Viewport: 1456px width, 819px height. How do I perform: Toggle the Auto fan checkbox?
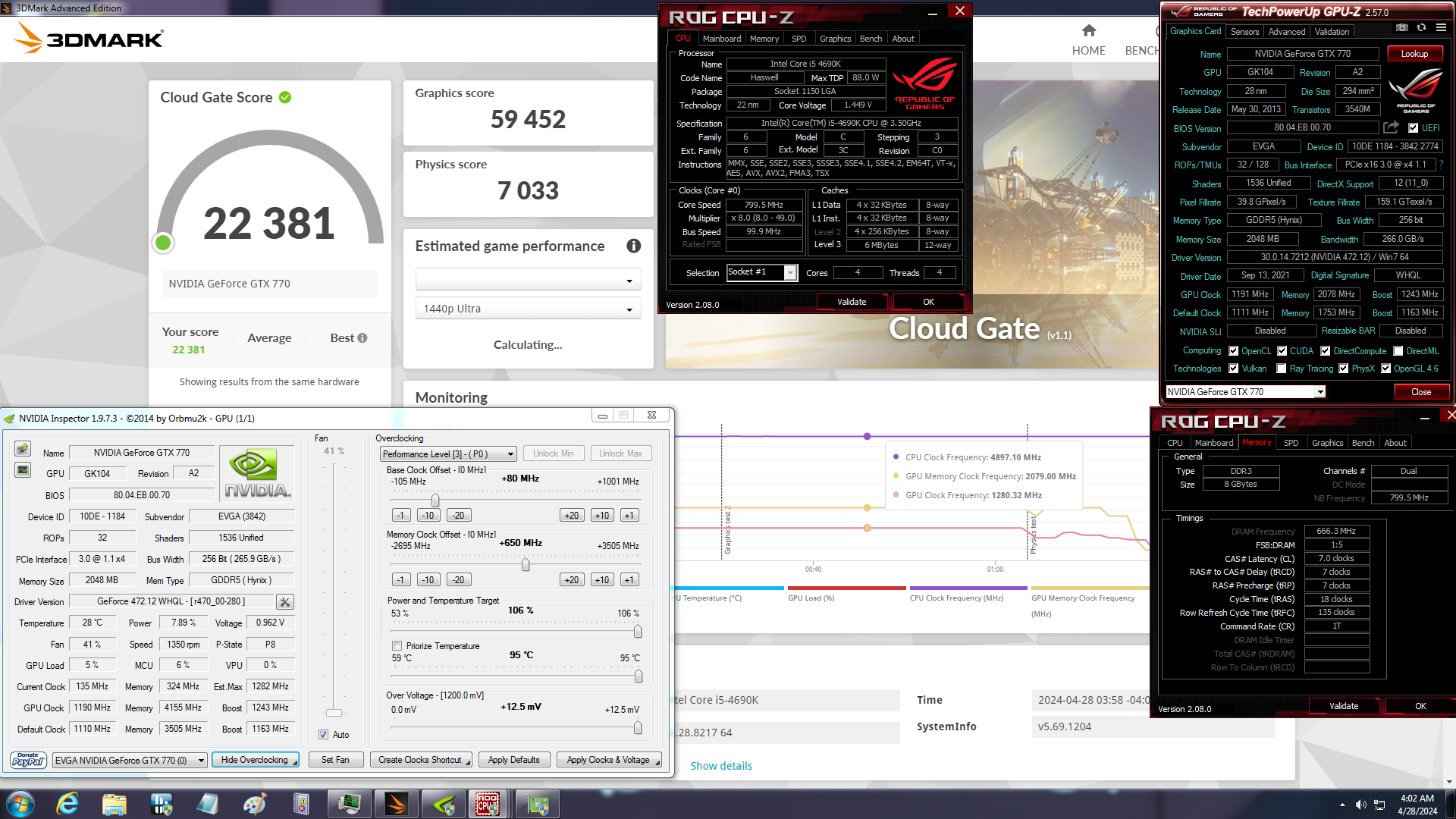coord(324,735)
